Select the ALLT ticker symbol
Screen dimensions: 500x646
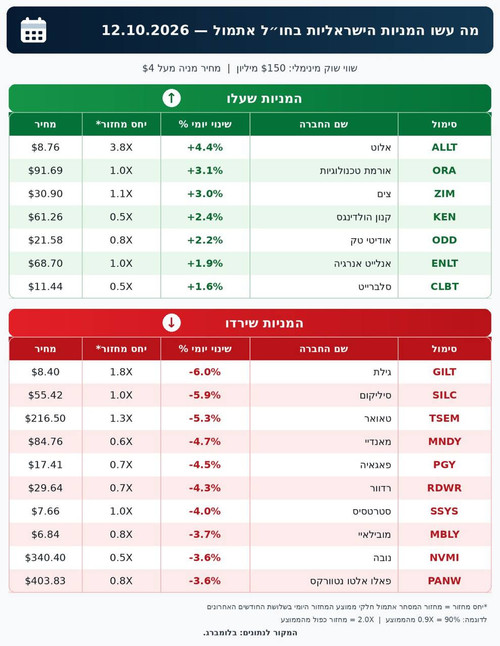click(x=444, y=147)
